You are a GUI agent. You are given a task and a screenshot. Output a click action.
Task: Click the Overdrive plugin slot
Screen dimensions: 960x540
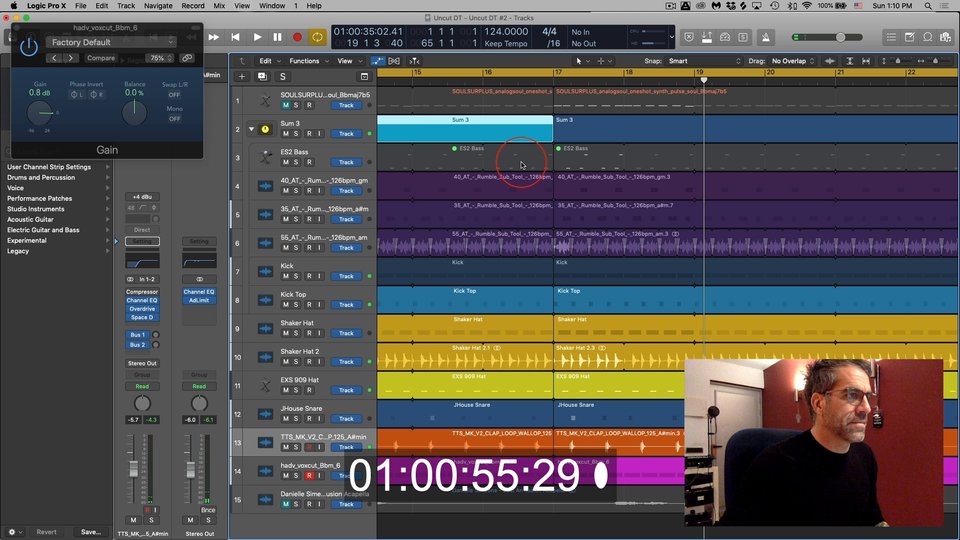click(x=142, y=309)
